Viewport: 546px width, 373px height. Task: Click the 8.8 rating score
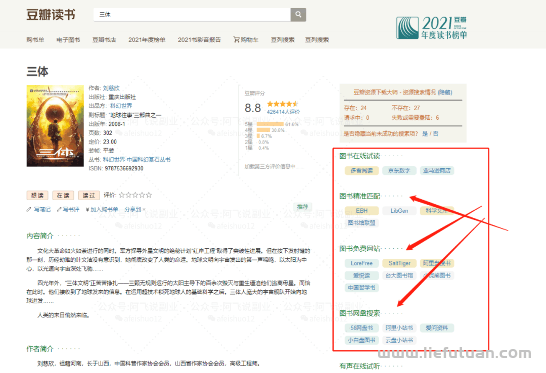click(x=252, y=108)
